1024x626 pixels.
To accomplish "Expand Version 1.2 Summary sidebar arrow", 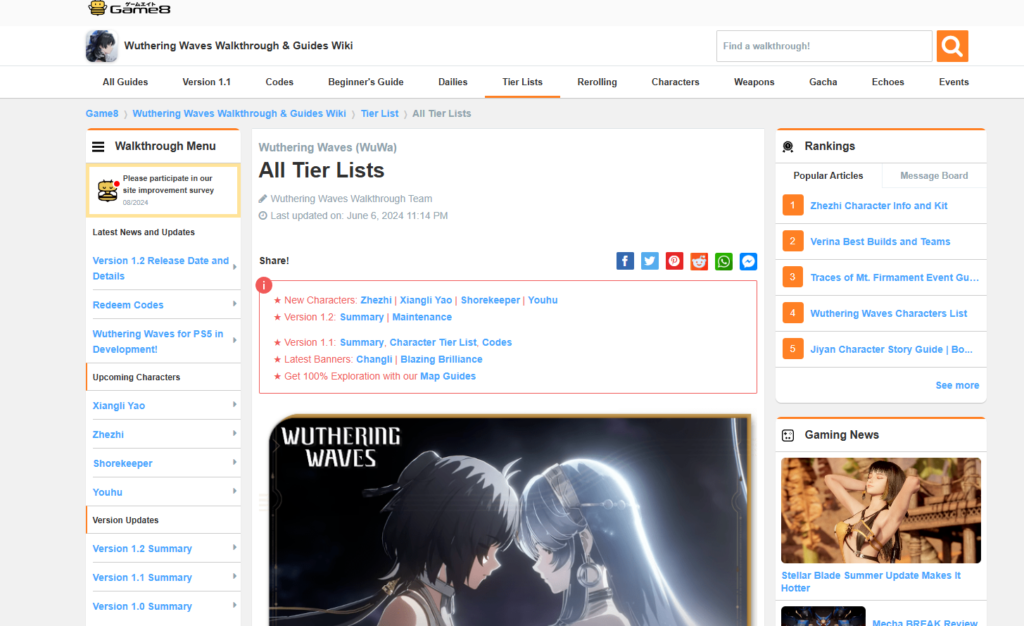I will pyautogui.click(x=234, y=548).
